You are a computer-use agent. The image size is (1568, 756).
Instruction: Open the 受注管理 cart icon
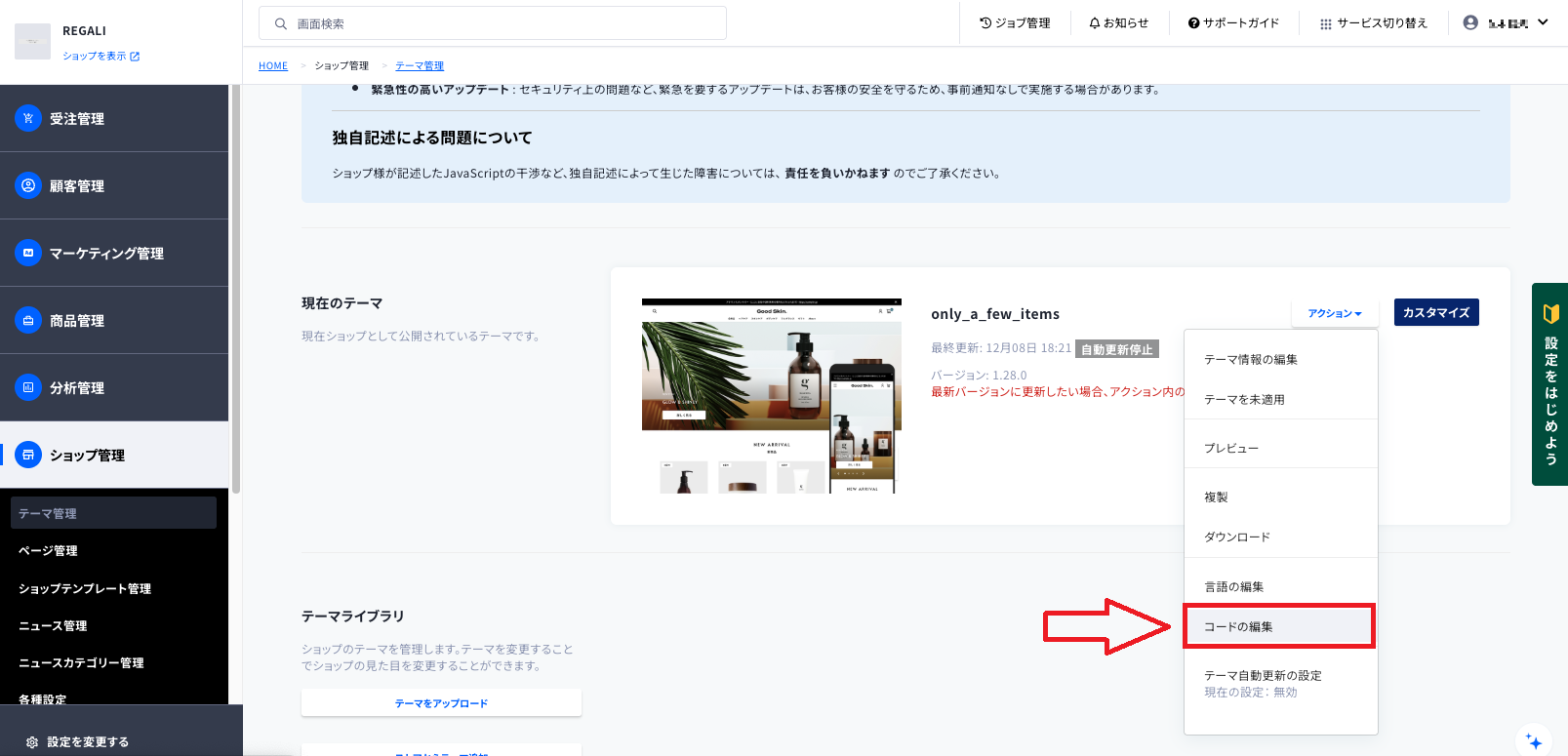coord(28,118)
